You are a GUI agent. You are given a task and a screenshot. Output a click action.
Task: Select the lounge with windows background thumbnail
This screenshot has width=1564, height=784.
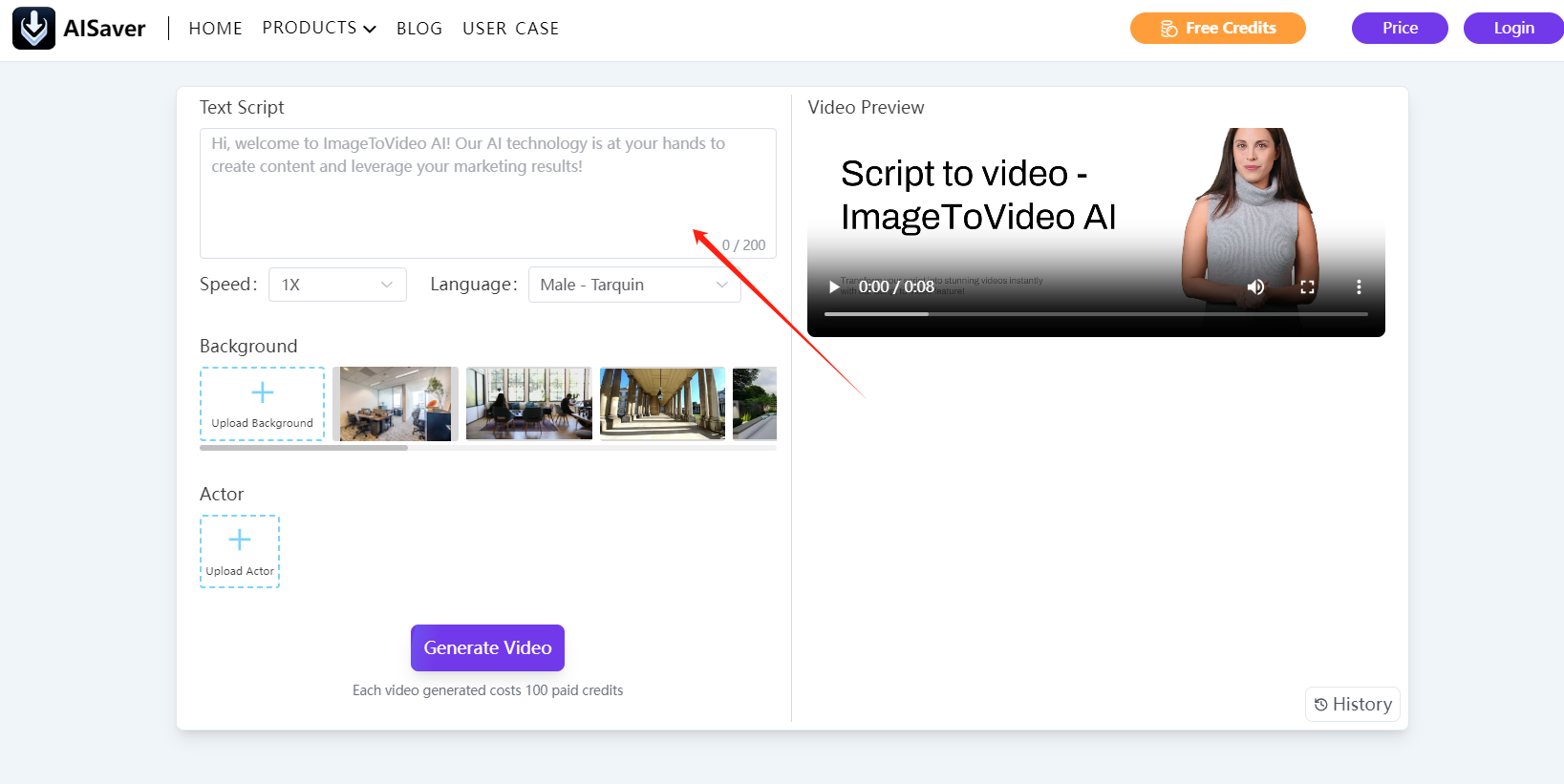[529, 404]
